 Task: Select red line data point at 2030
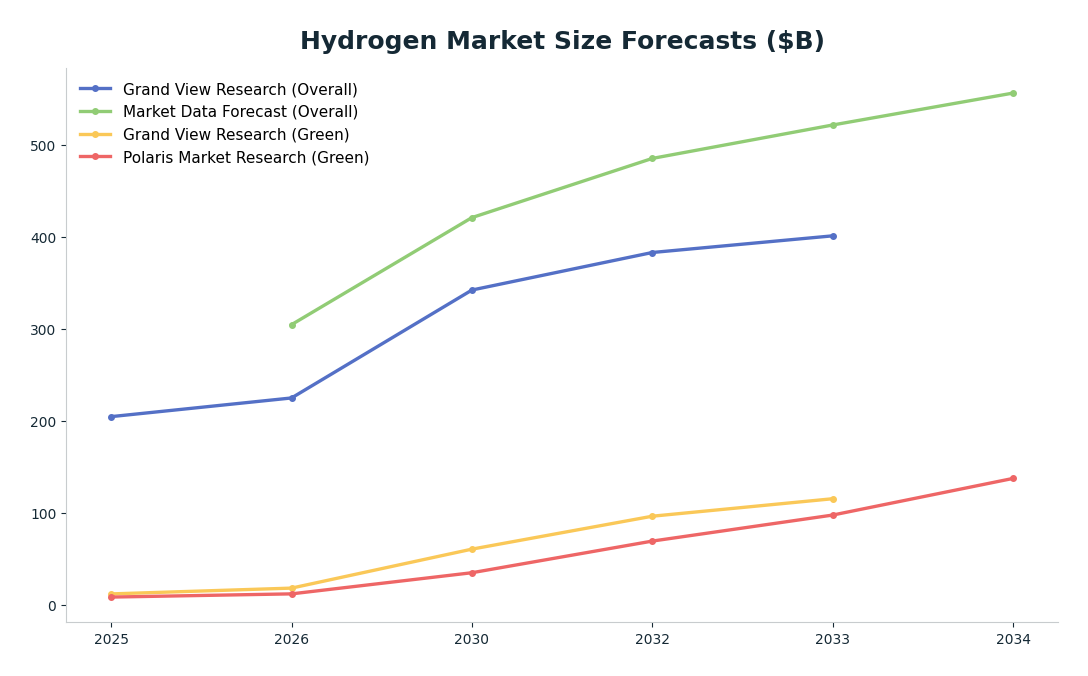(x=473, y=573)
